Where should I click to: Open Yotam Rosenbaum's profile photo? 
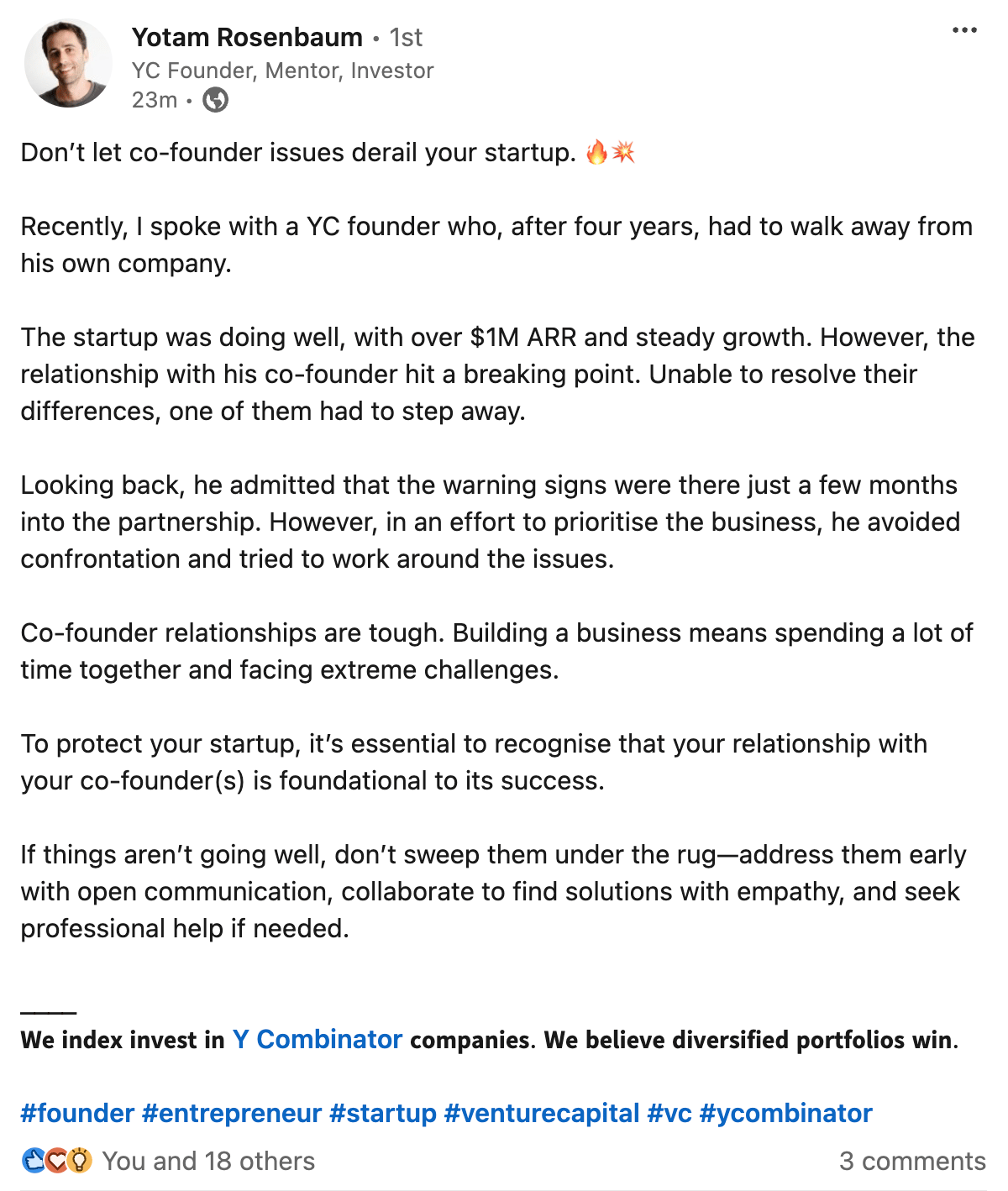tap(68, 64)
